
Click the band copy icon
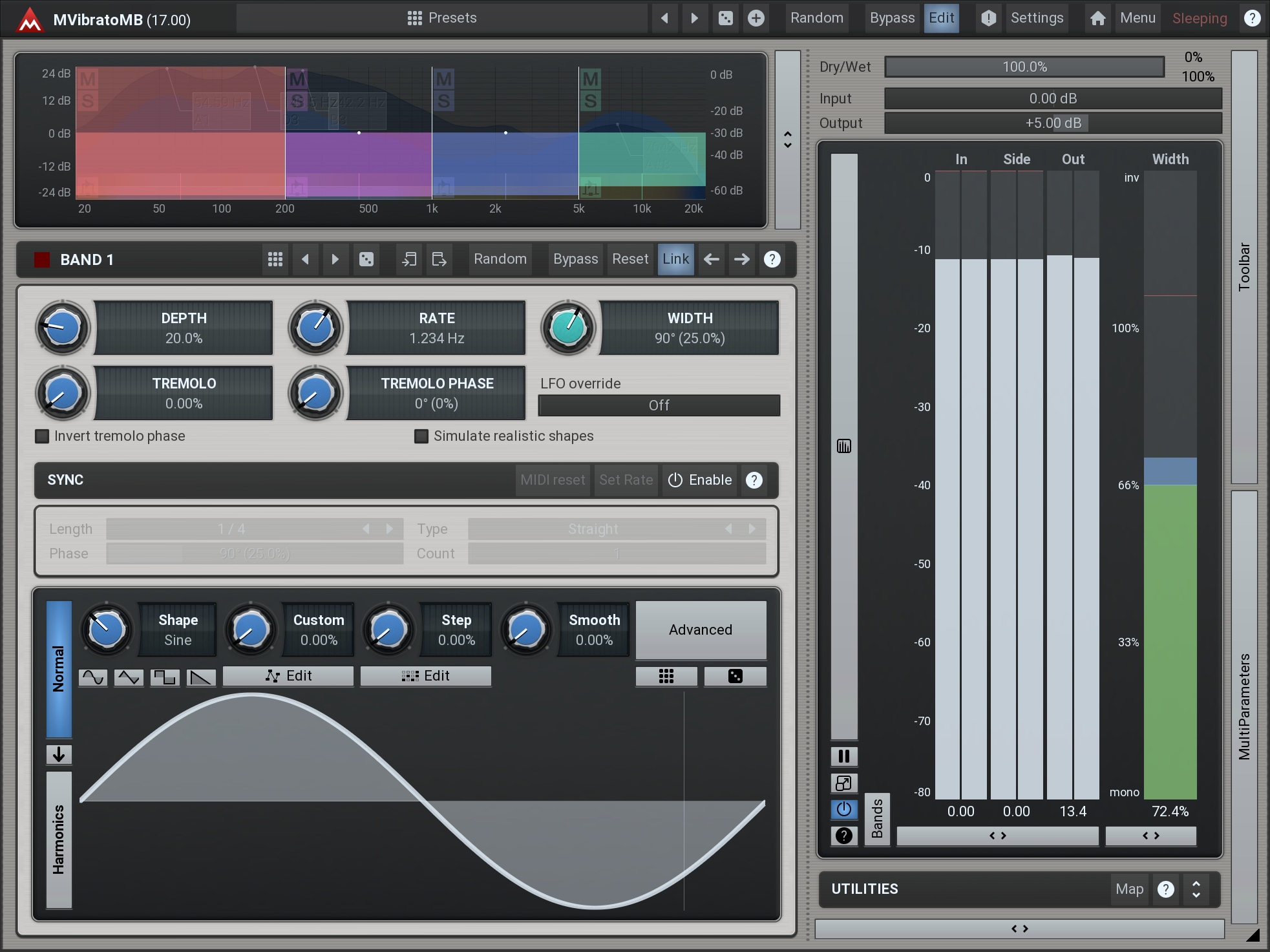(408, 259)
